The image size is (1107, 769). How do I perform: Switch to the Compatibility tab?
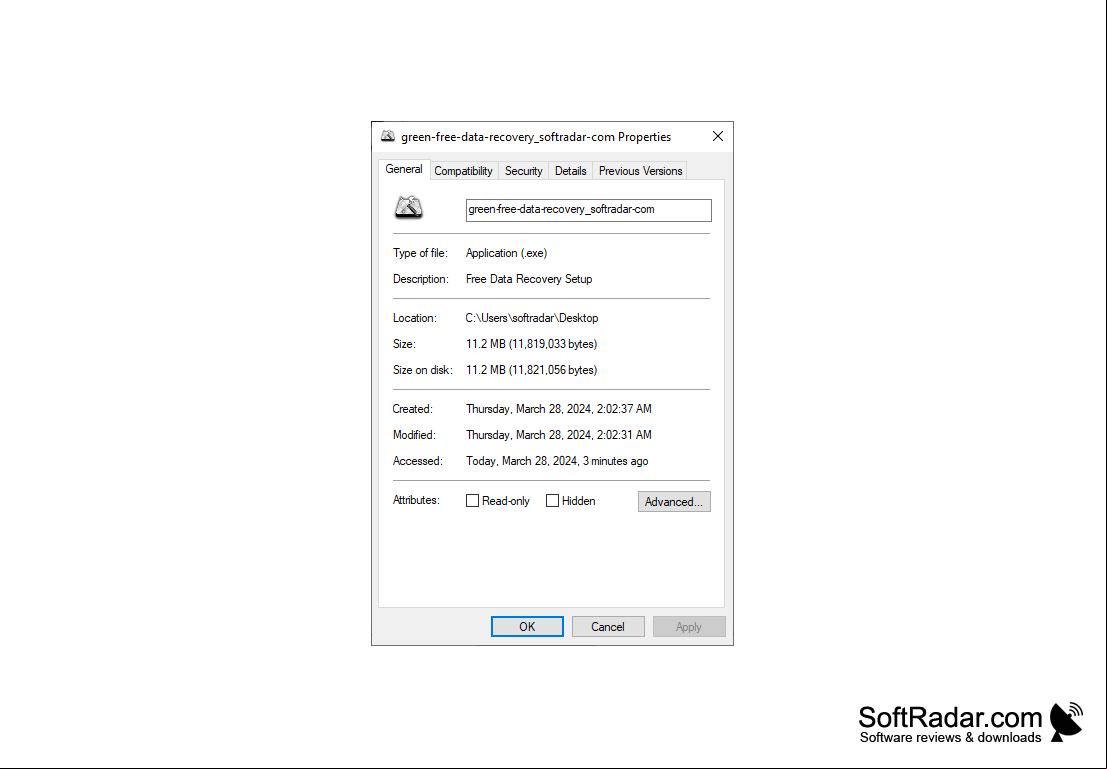[463, 171]
